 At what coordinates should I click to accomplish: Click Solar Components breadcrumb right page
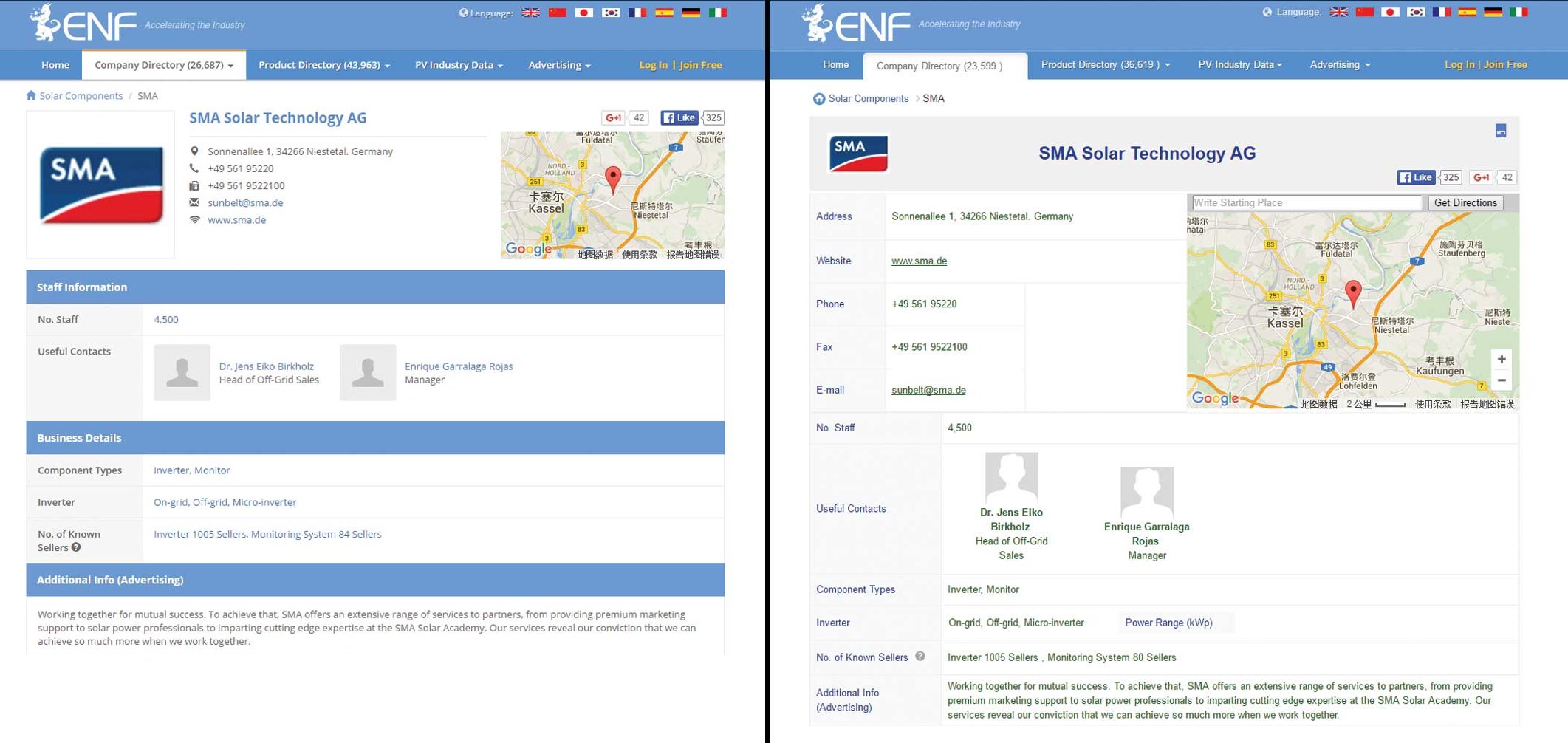click(869, 98)
